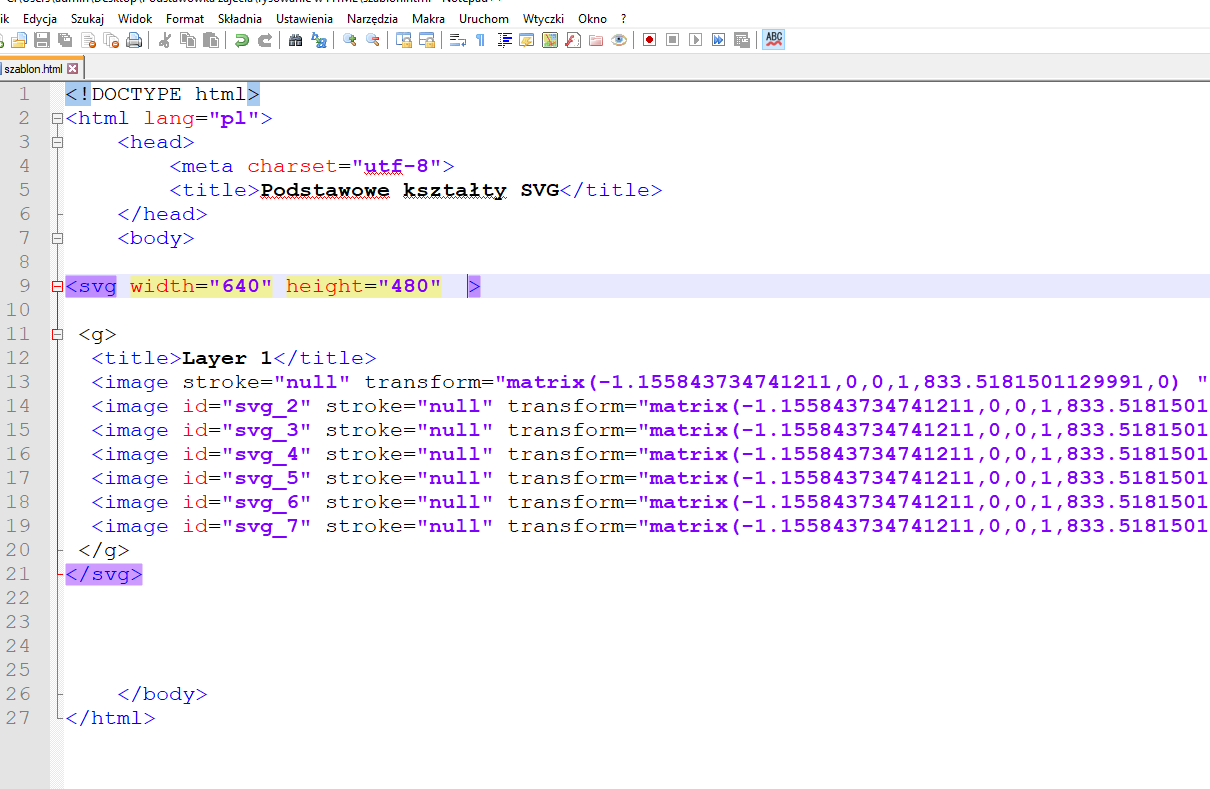Viewport: 1210px width, 789px height.
Task: Toggle synchronized vertical scrolling
Action: pos(404,40)
